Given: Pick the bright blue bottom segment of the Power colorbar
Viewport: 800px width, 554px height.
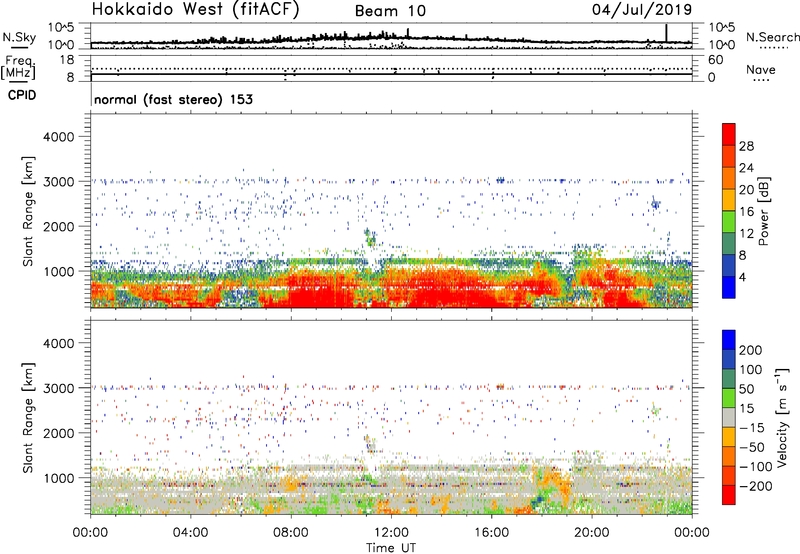Looking at the screenshot, I should 729,287.
